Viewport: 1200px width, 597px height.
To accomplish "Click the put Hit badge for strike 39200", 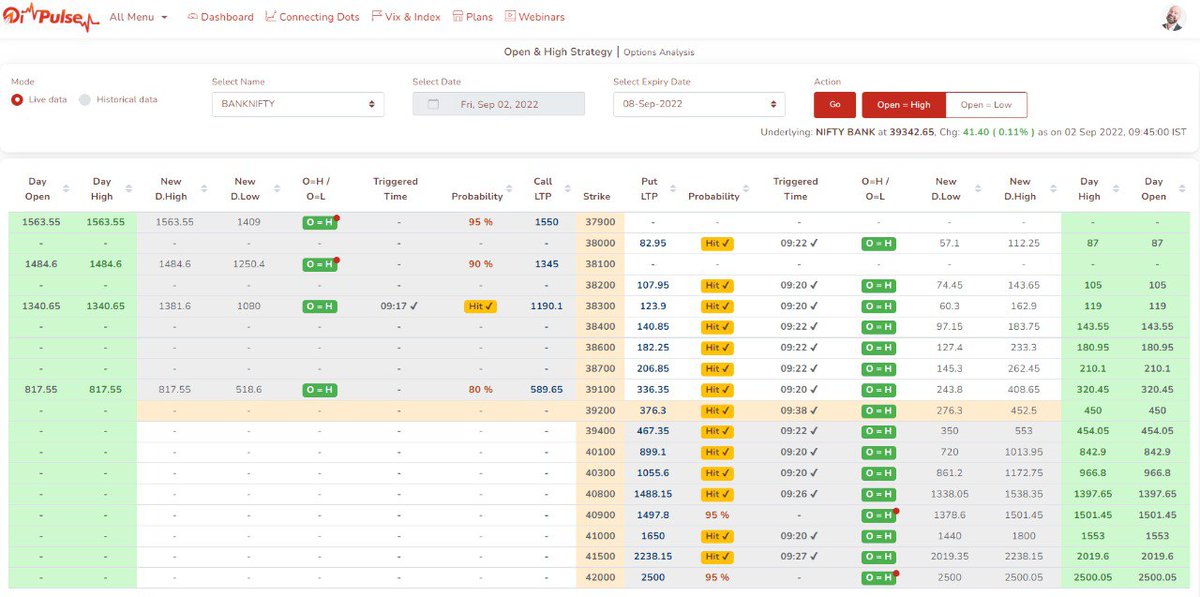I will click(717, 410).
